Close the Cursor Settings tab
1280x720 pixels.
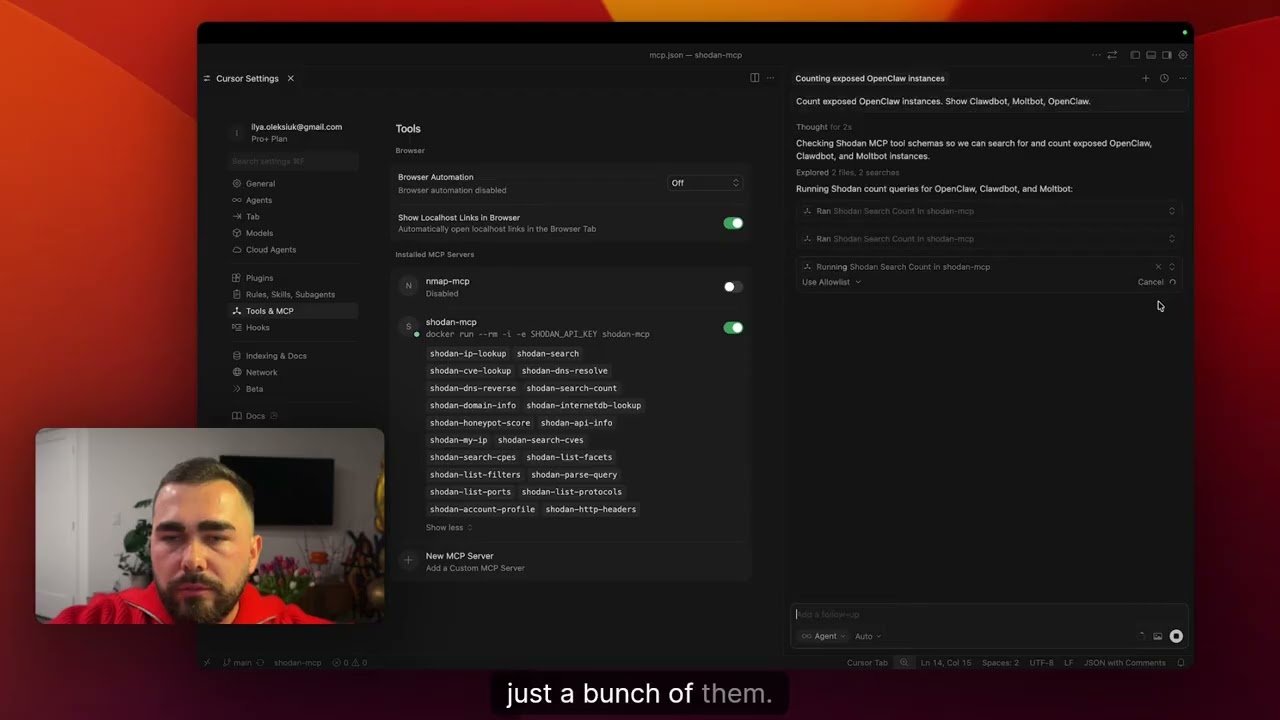tap(291, 78)
